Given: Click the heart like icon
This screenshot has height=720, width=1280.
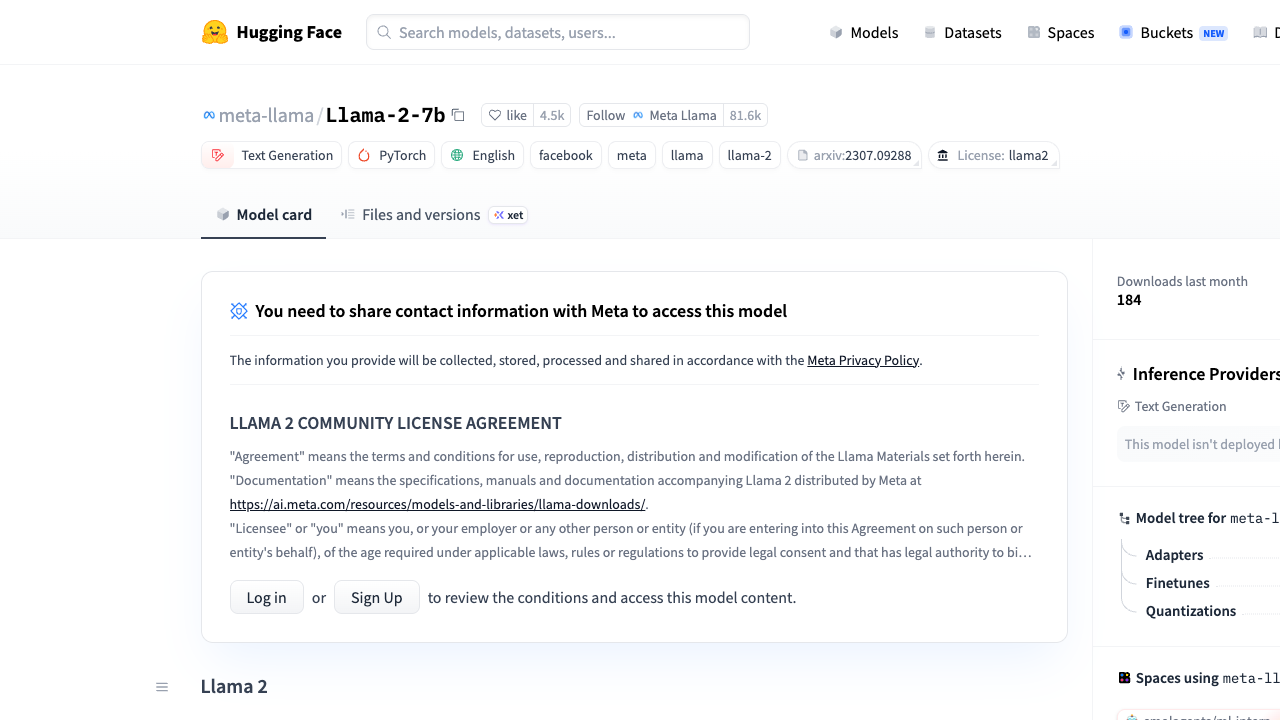Looking at the screenshot, I should 495,115.
